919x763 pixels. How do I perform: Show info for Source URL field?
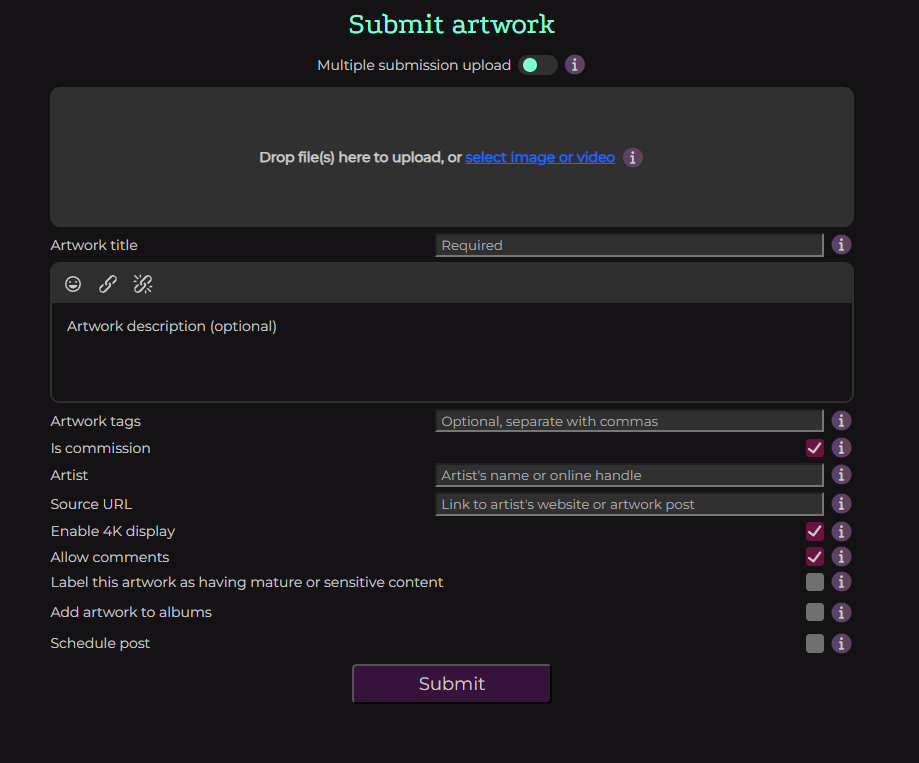click(x=842, y=504)
